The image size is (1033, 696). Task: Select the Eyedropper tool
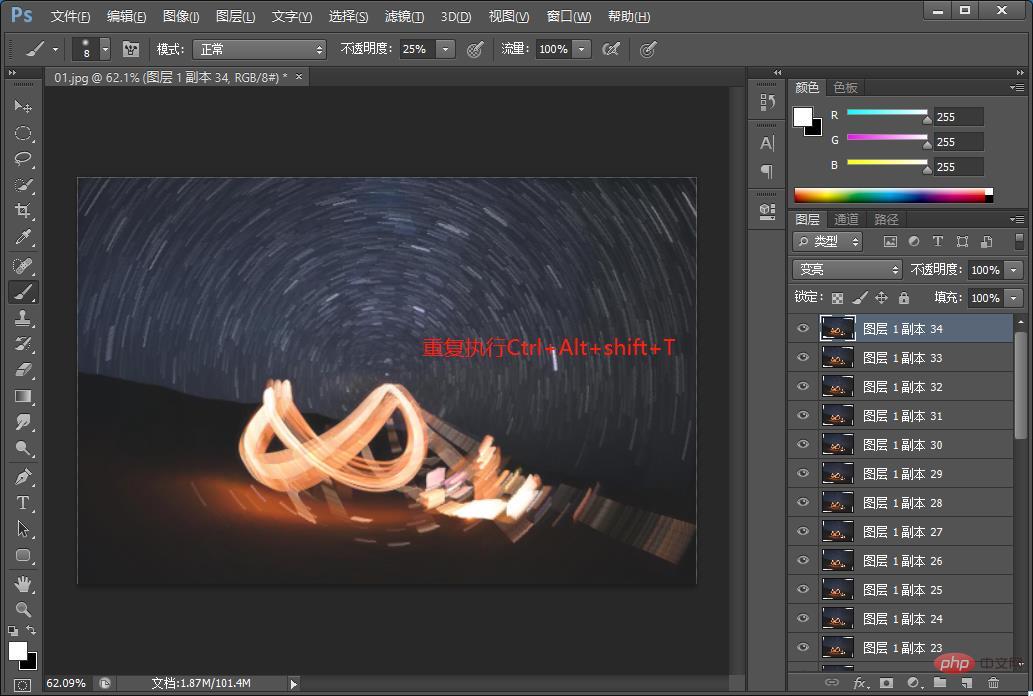[x=23, y=237]
